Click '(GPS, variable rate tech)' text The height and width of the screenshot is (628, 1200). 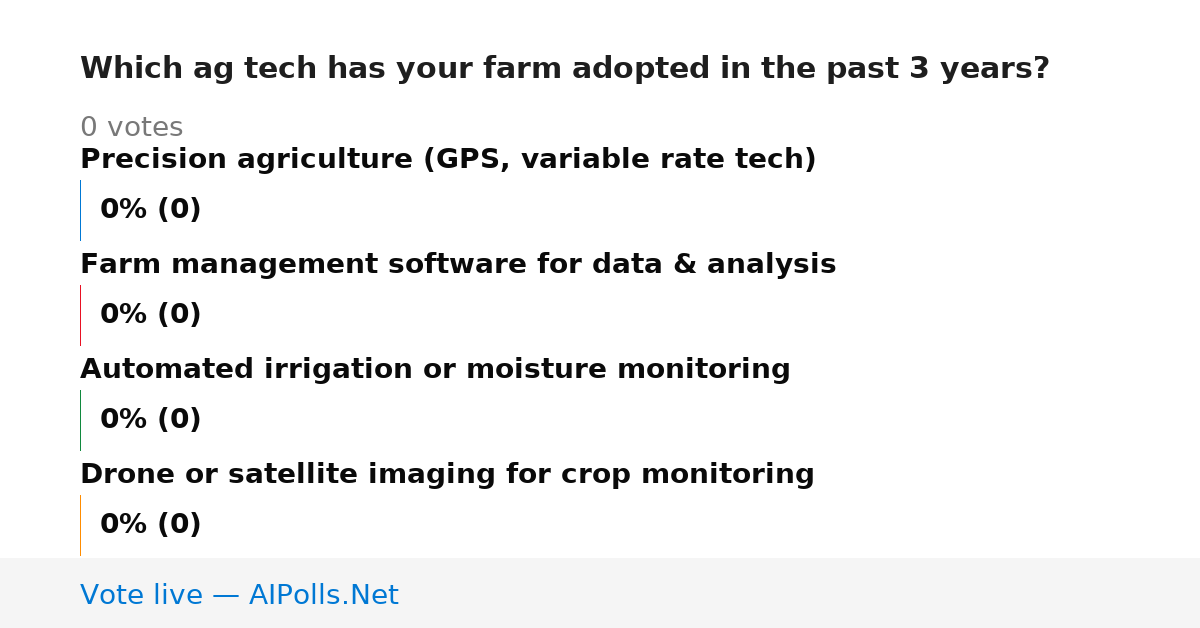pos(619,160)
